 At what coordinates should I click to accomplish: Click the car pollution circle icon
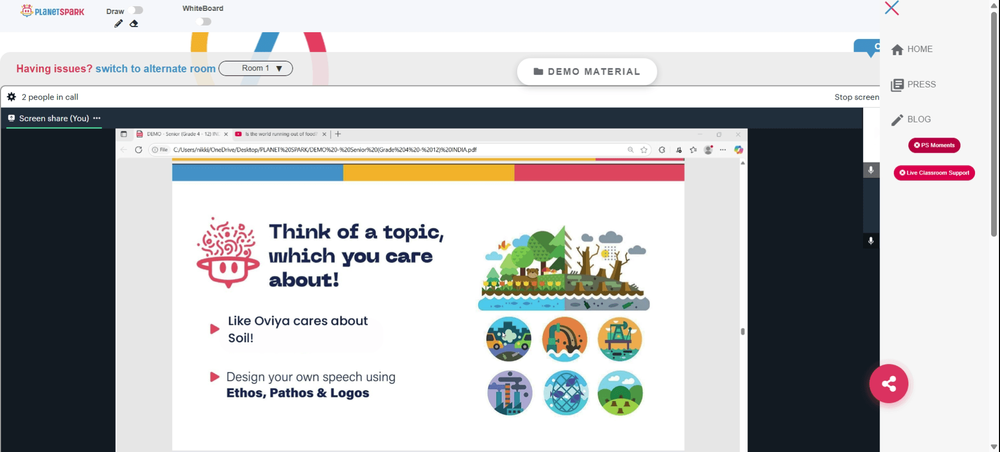pos(509,339)
